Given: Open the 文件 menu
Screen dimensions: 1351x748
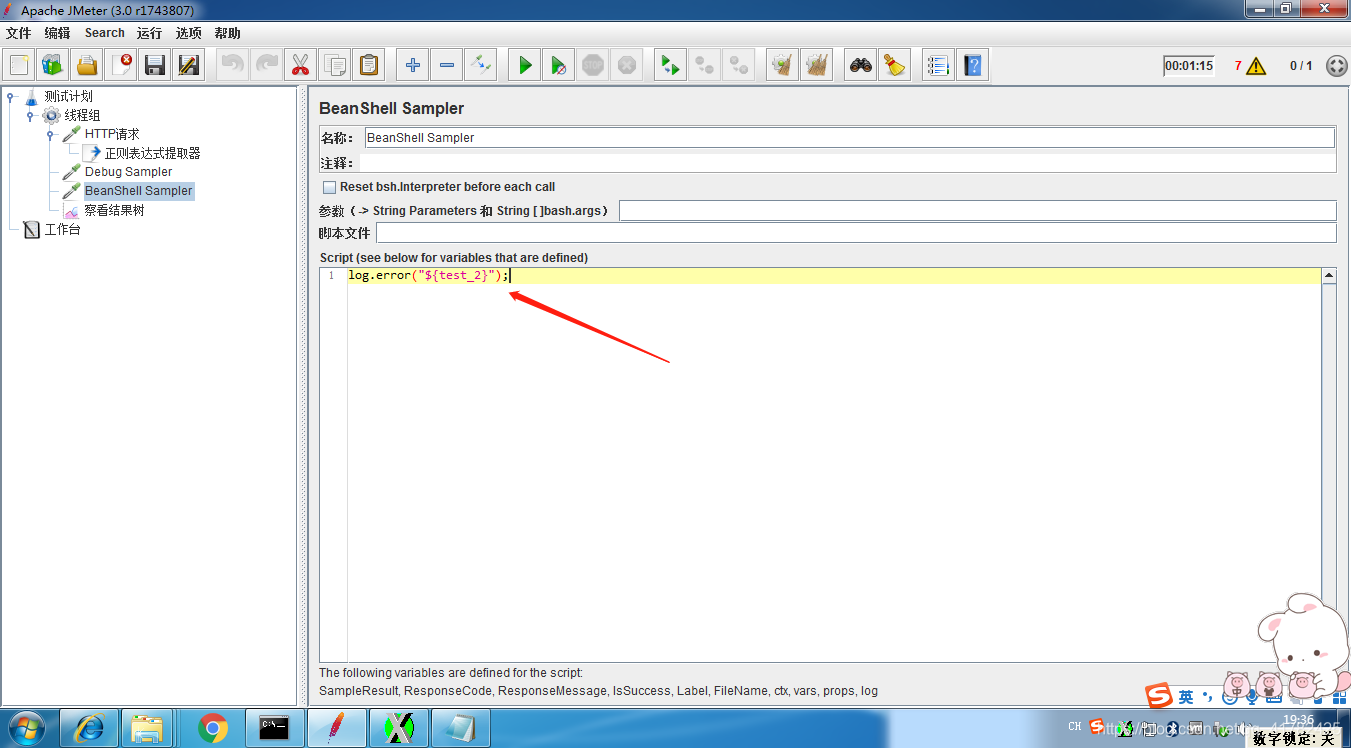Looking at the screenshot, I should click(x=19, y=33).
